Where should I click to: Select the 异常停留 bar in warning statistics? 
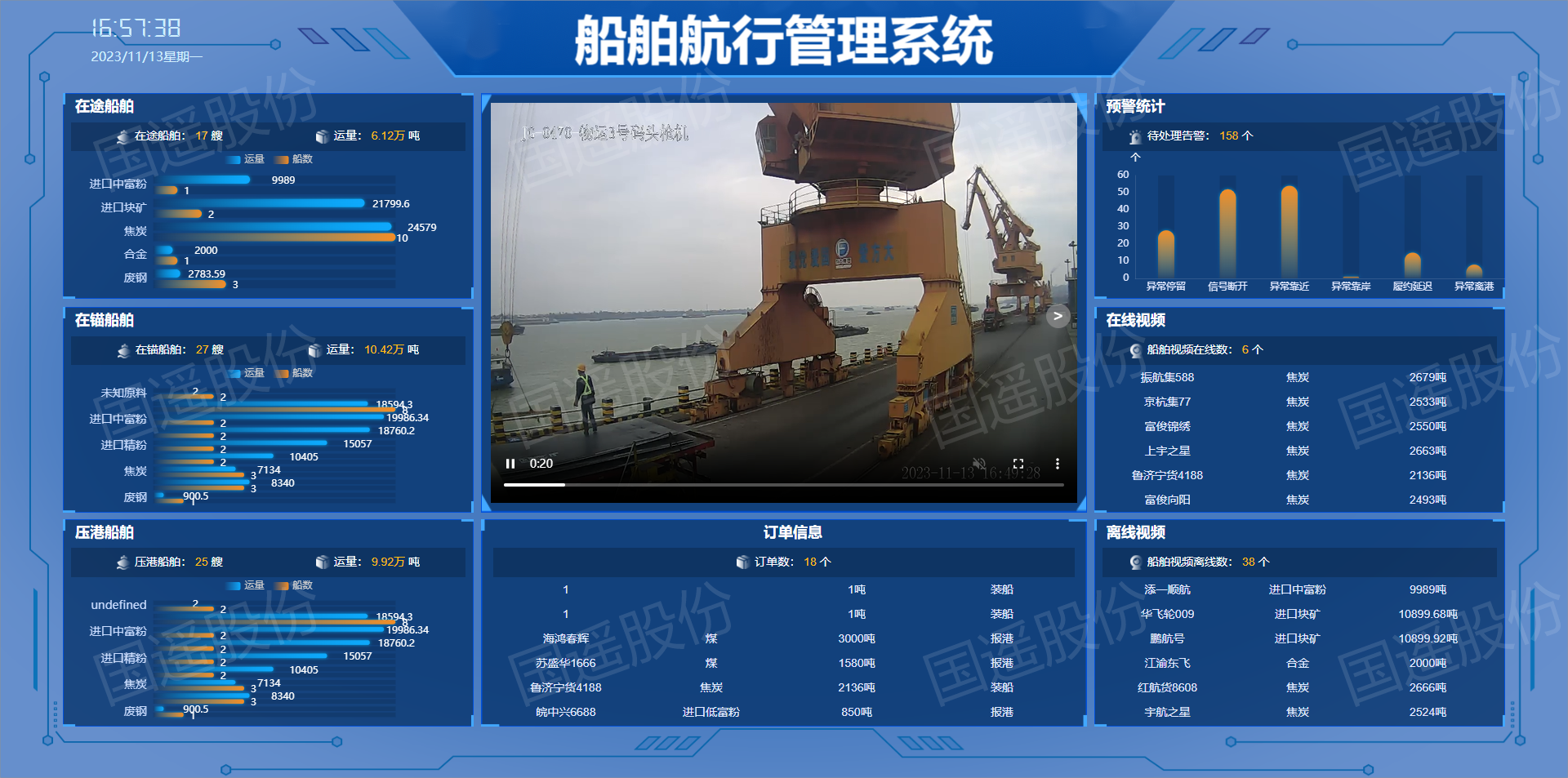[1166, 253]
